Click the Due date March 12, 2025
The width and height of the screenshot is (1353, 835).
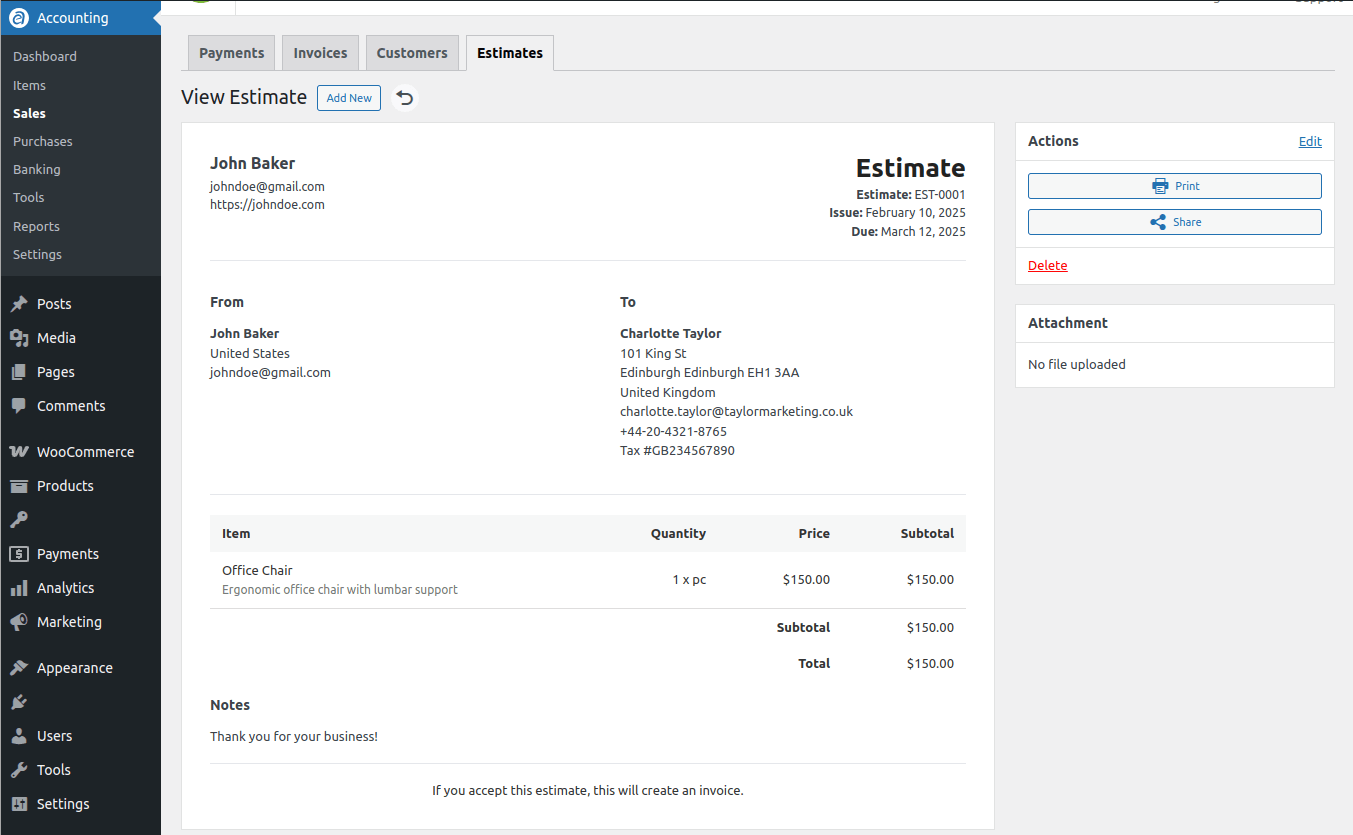(923, 232)
